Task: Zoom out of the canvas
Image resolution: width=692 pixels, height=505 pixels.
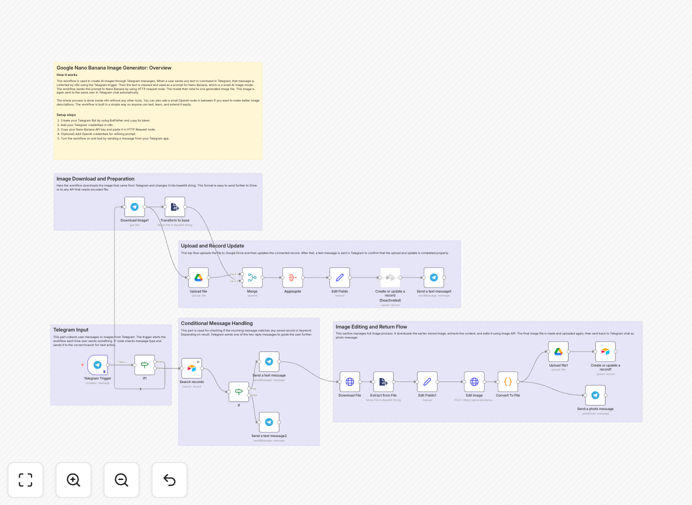Action: (121, 480)
